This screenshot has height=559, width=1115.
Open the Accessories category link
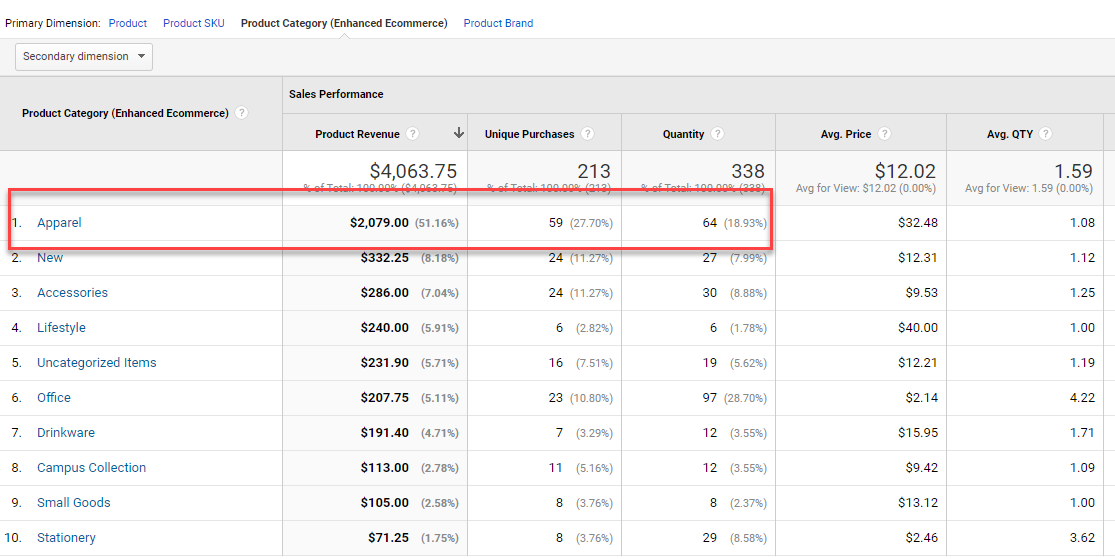pyautogui.click(x=72, y=293)
